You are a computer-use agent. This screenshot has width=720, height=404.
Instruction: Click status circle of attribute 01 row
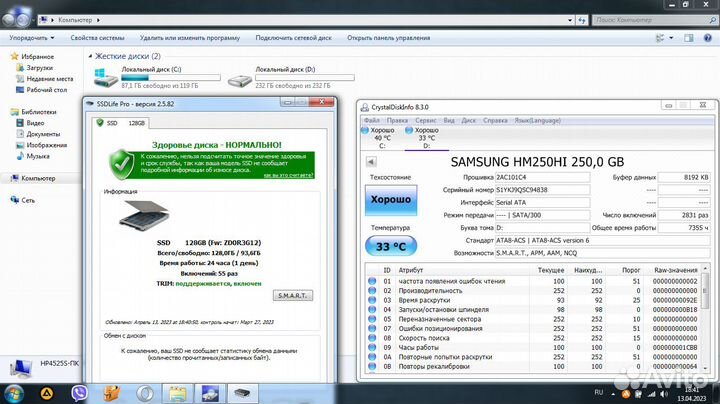tap(372, 281)
